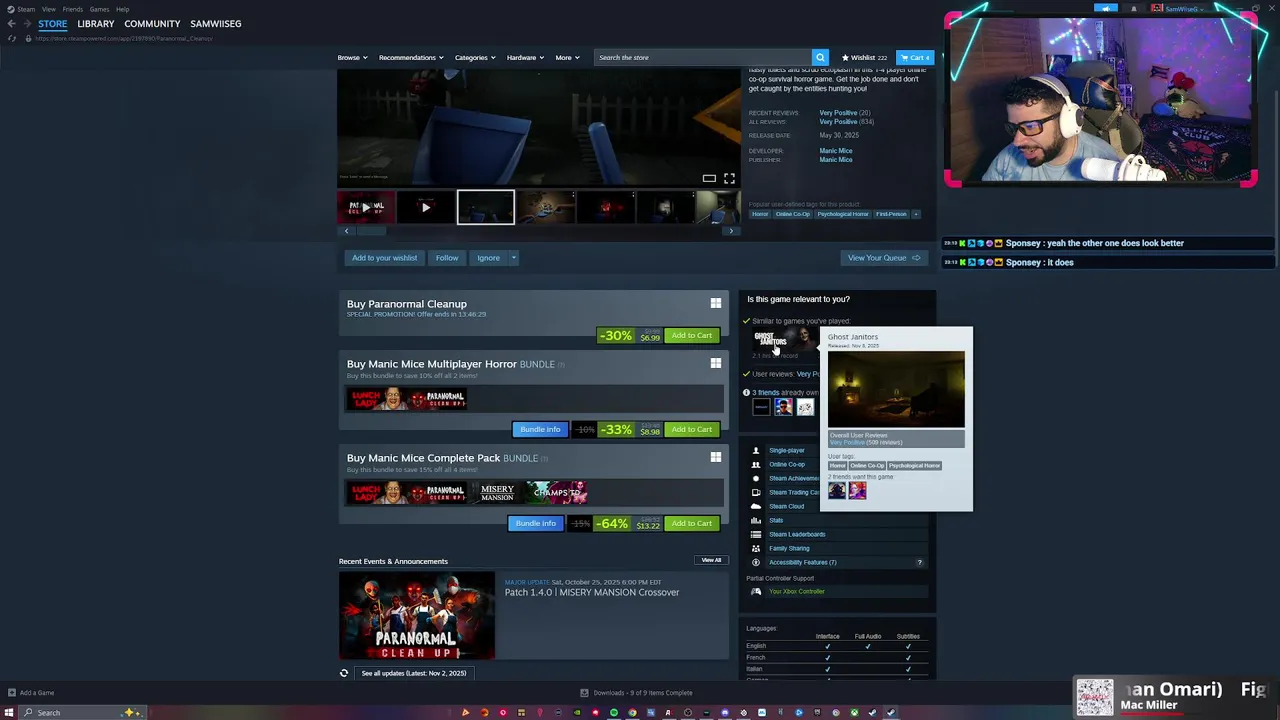Click the Ignore button
The image size is (1280, 720).
(x=488, y=258)
